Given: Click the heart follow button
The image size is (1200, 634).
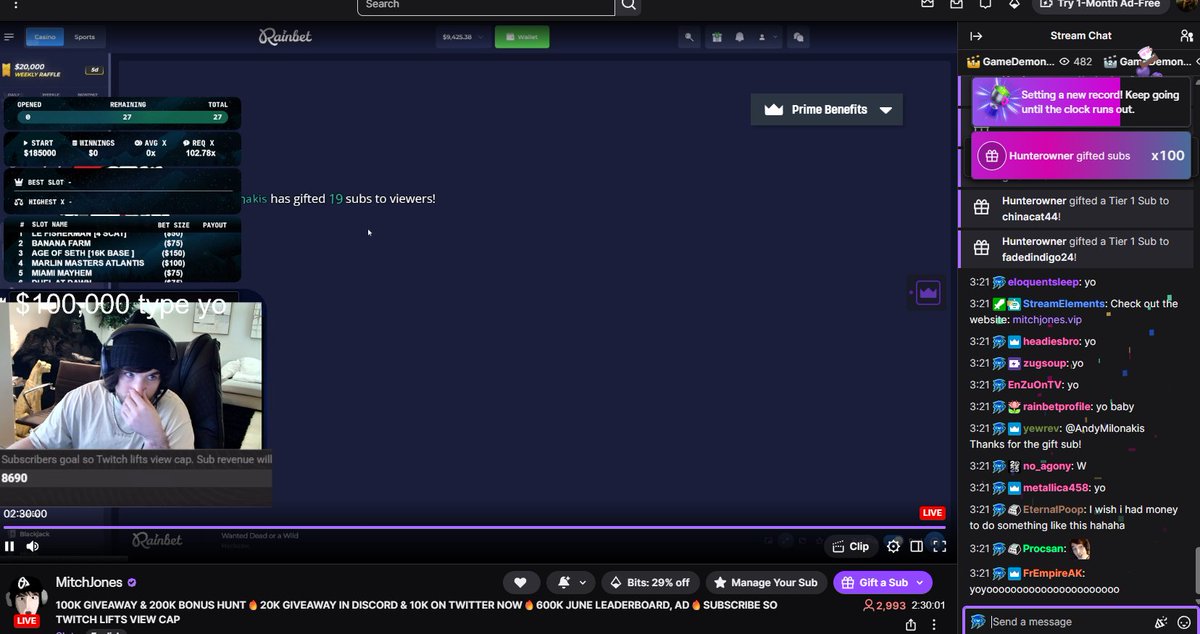Looking at the screenshot, I should (x=520, y=582).
